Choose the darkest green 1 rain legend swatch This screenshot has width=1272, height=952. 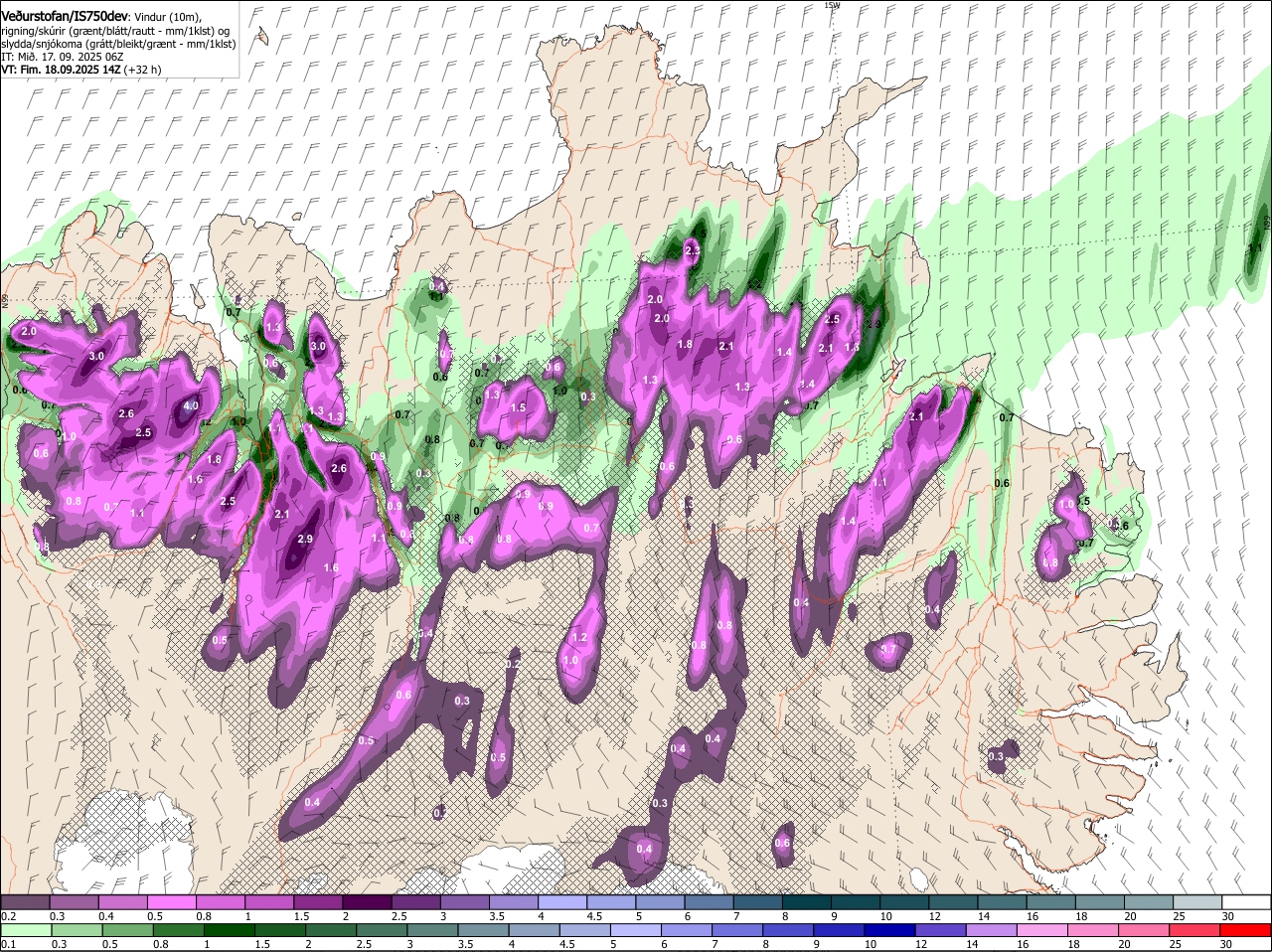click(229, 930)
